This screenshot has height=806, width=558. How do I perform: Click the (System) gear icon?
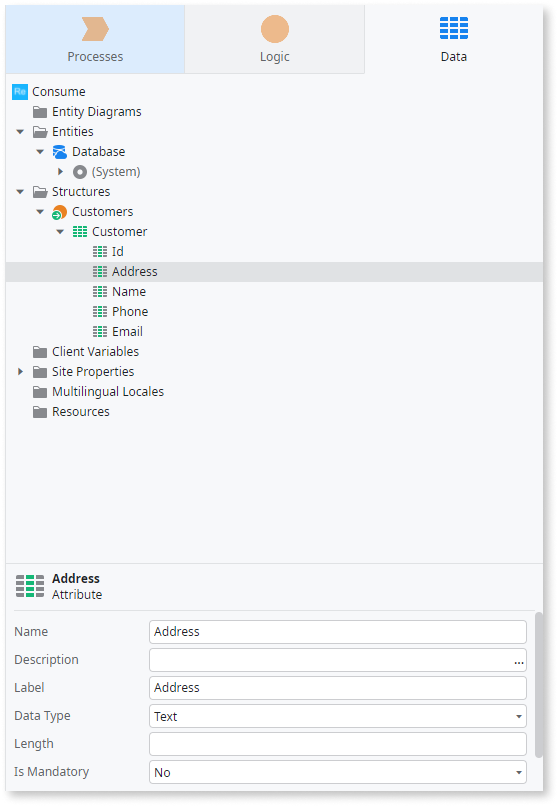pyautogui.click(x=80, y=172)
